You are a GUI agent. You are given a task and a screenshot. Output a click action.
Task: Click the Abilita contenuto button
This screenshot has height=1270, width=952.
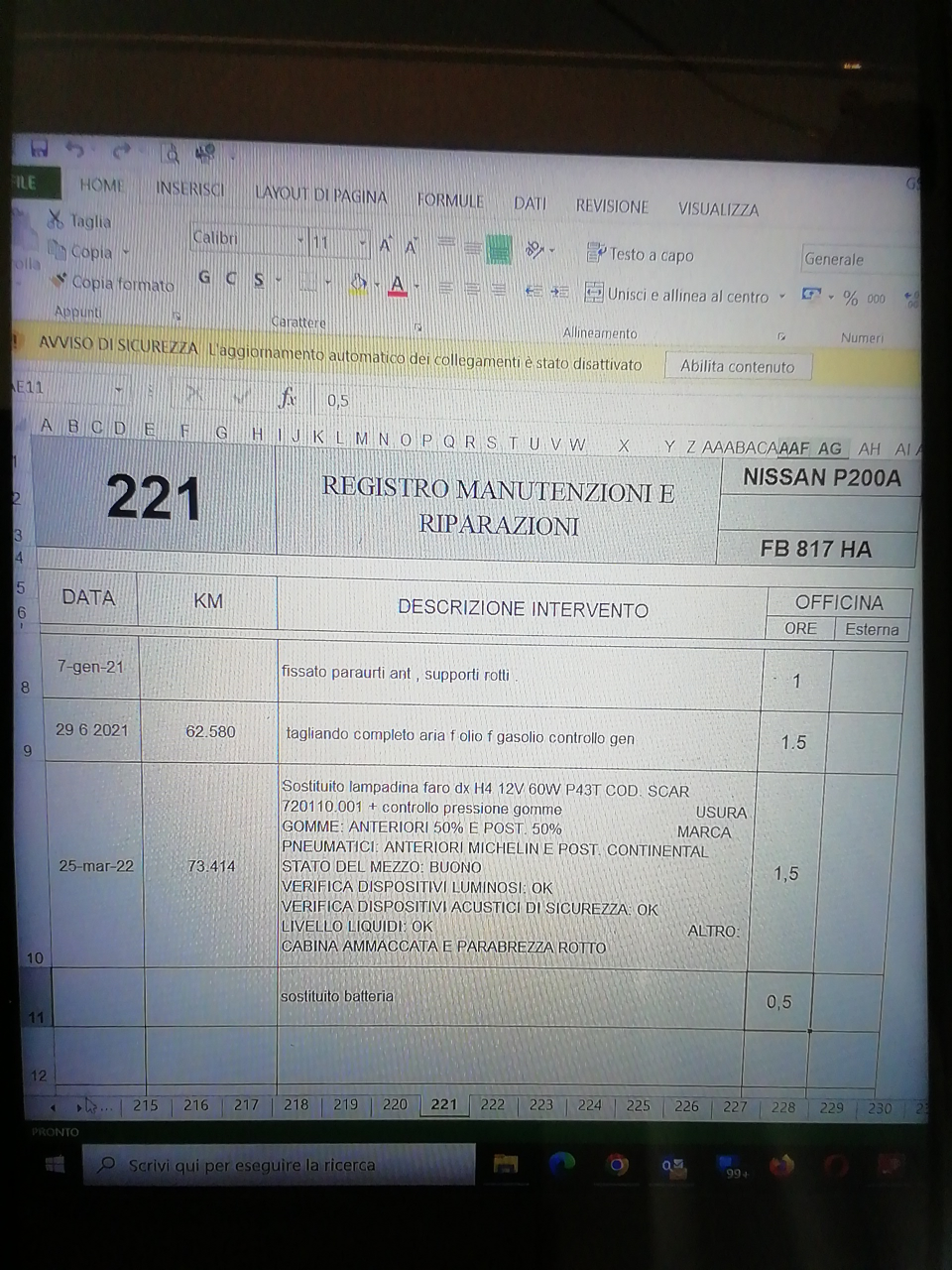click(737, 366)
